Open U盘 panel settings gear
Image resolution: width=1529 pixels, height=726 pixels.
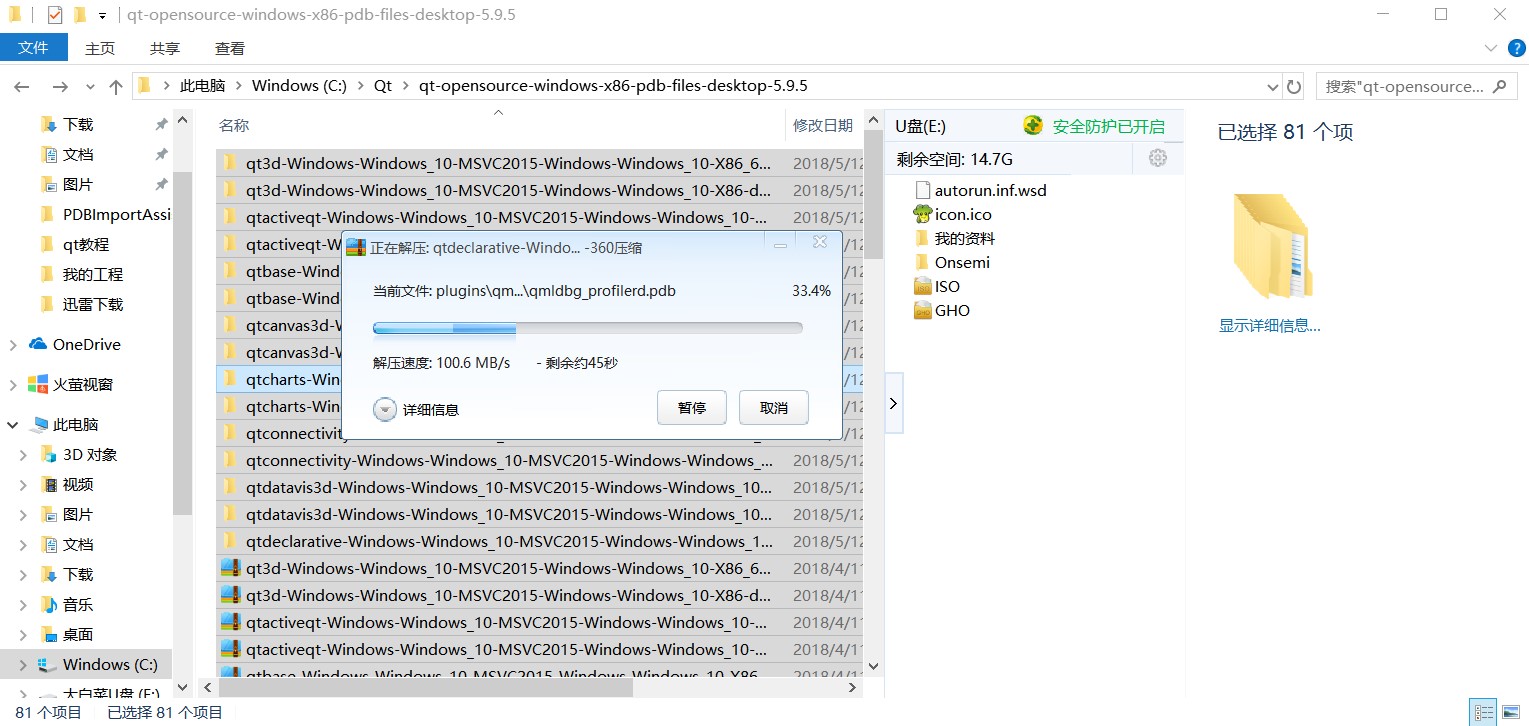coord(1158,158)
